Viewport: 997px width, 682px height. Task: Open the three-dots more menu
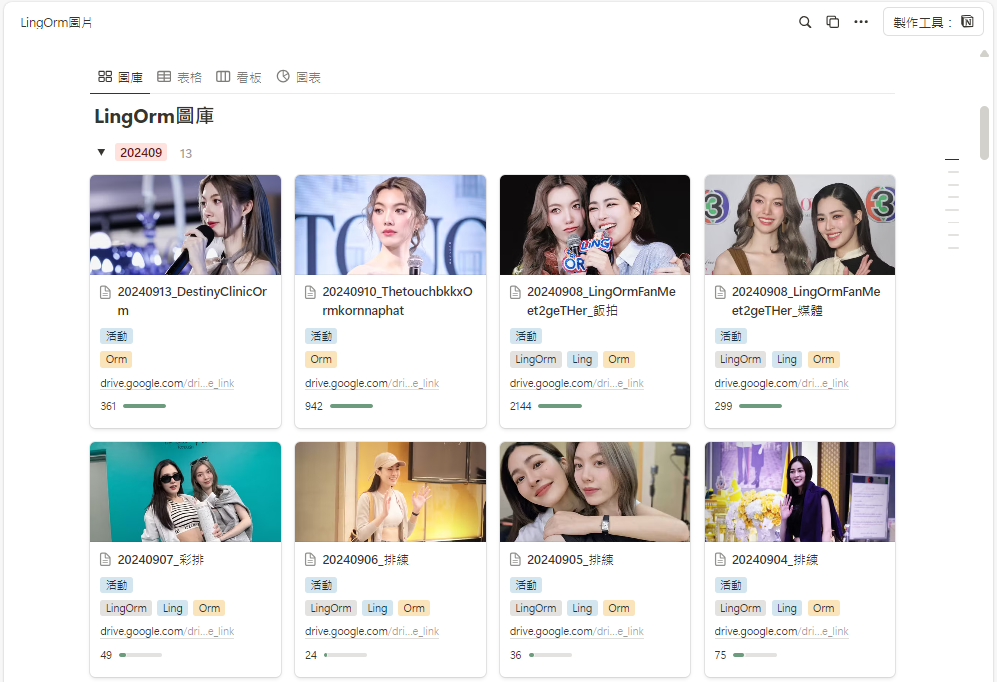861,22
